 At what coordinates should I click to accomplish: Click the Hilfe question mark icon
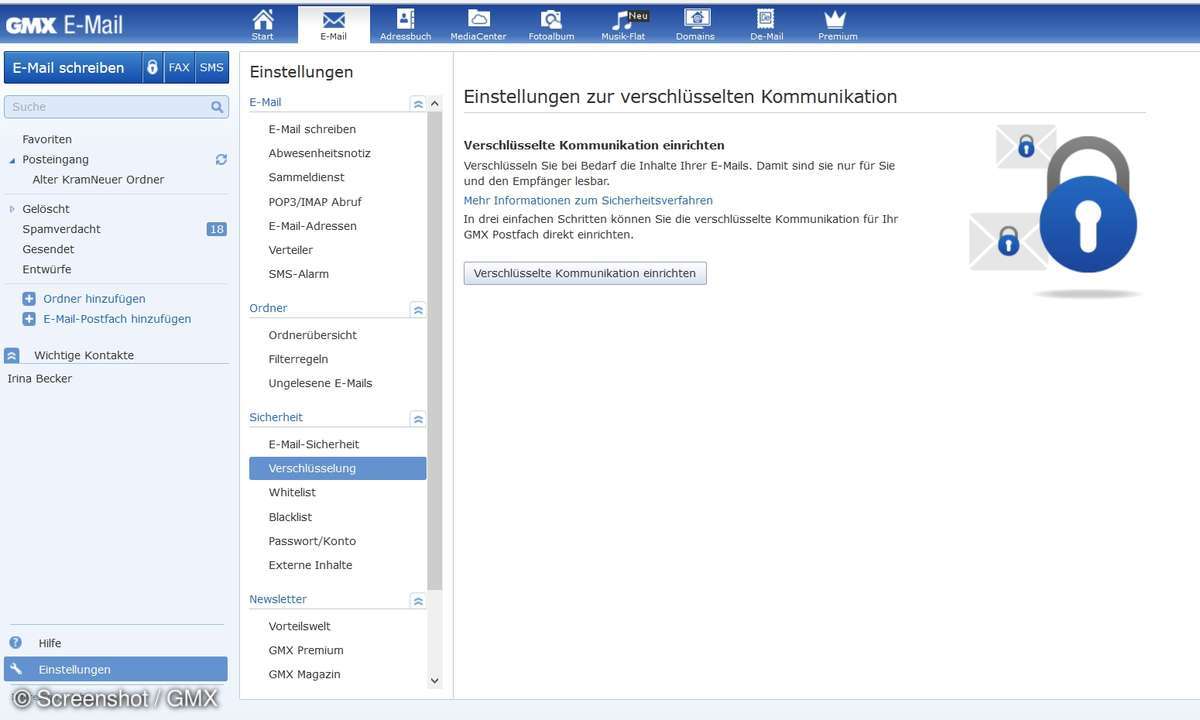(x=15, y=643)
